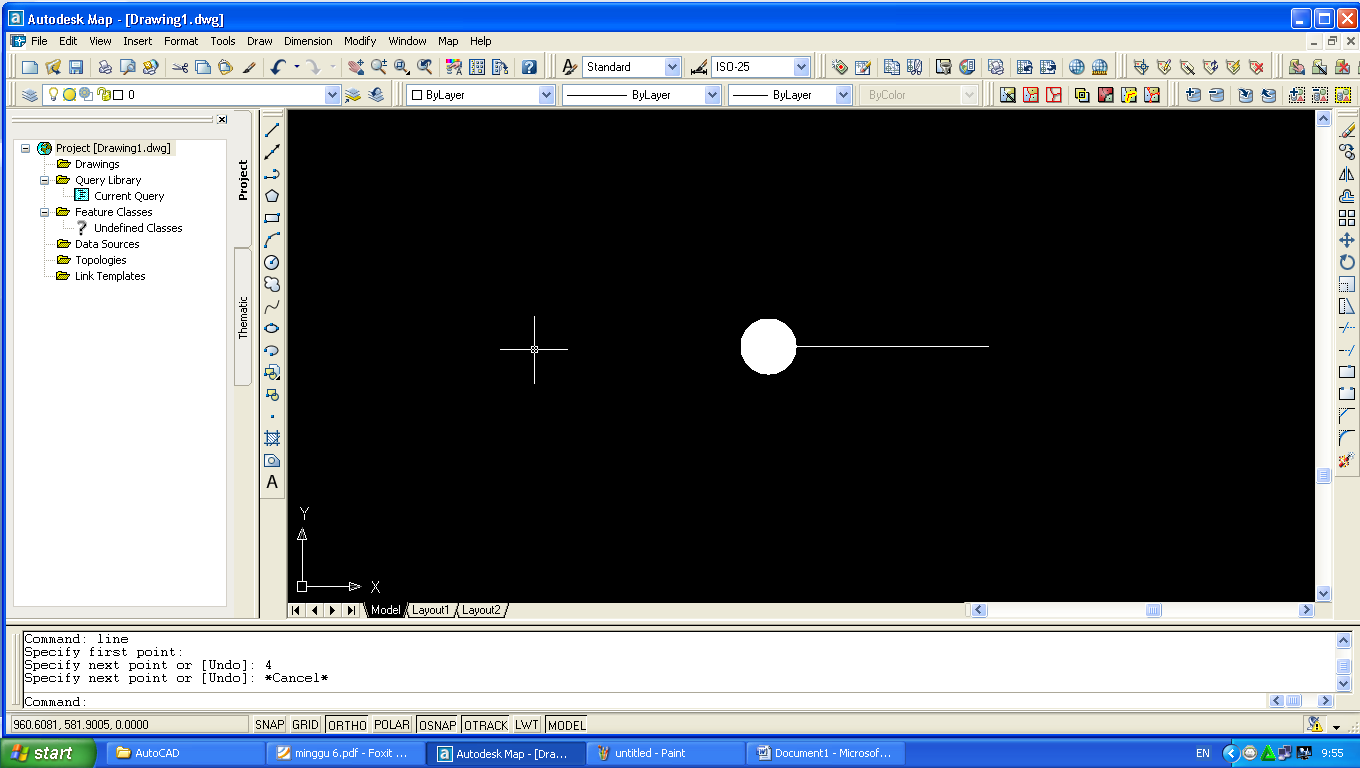
Task: Click the Text Style Manager icon
Action: 570,67
